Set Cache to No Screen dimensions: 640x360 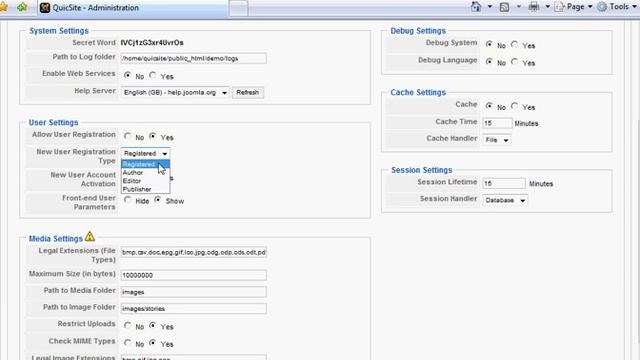click(x=489, y=106)
